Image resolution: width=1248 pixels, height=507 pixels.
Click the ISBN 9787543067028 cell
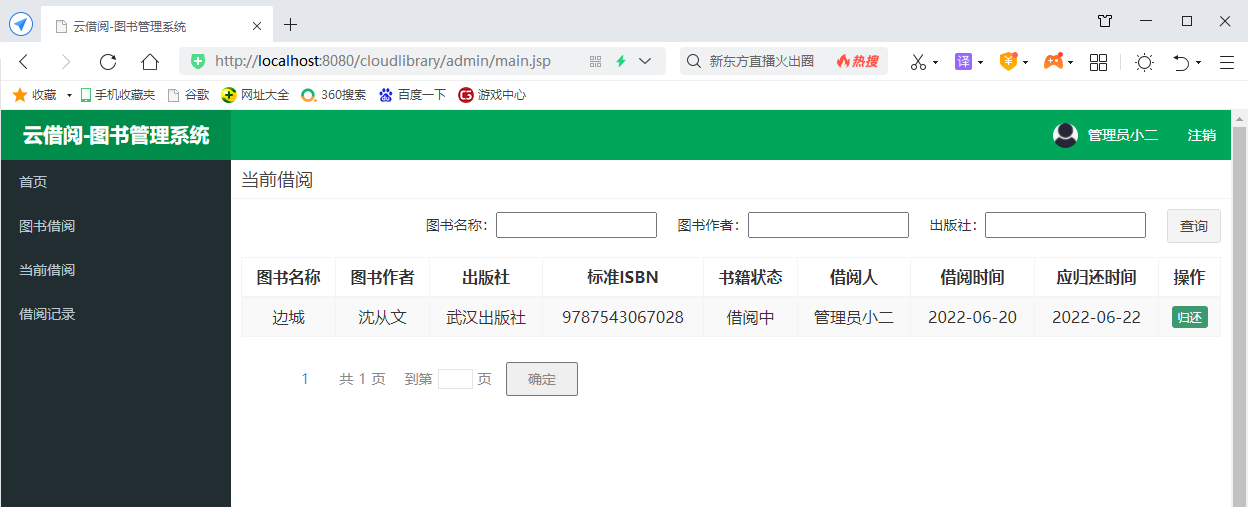click(x=623, y=317)
